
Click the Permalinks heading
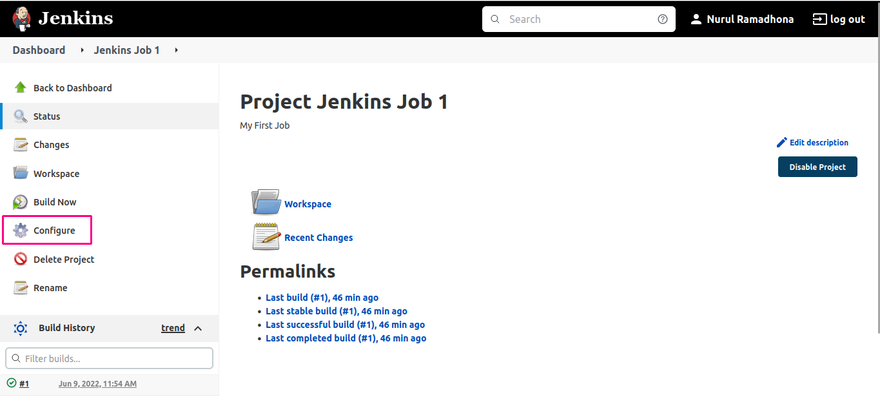point(288,271)
